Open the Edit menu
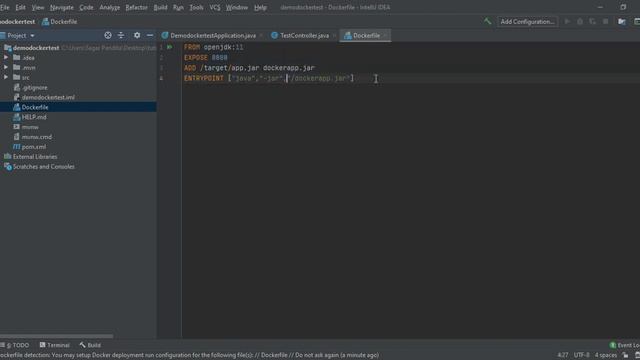 (x=20, y=7)
